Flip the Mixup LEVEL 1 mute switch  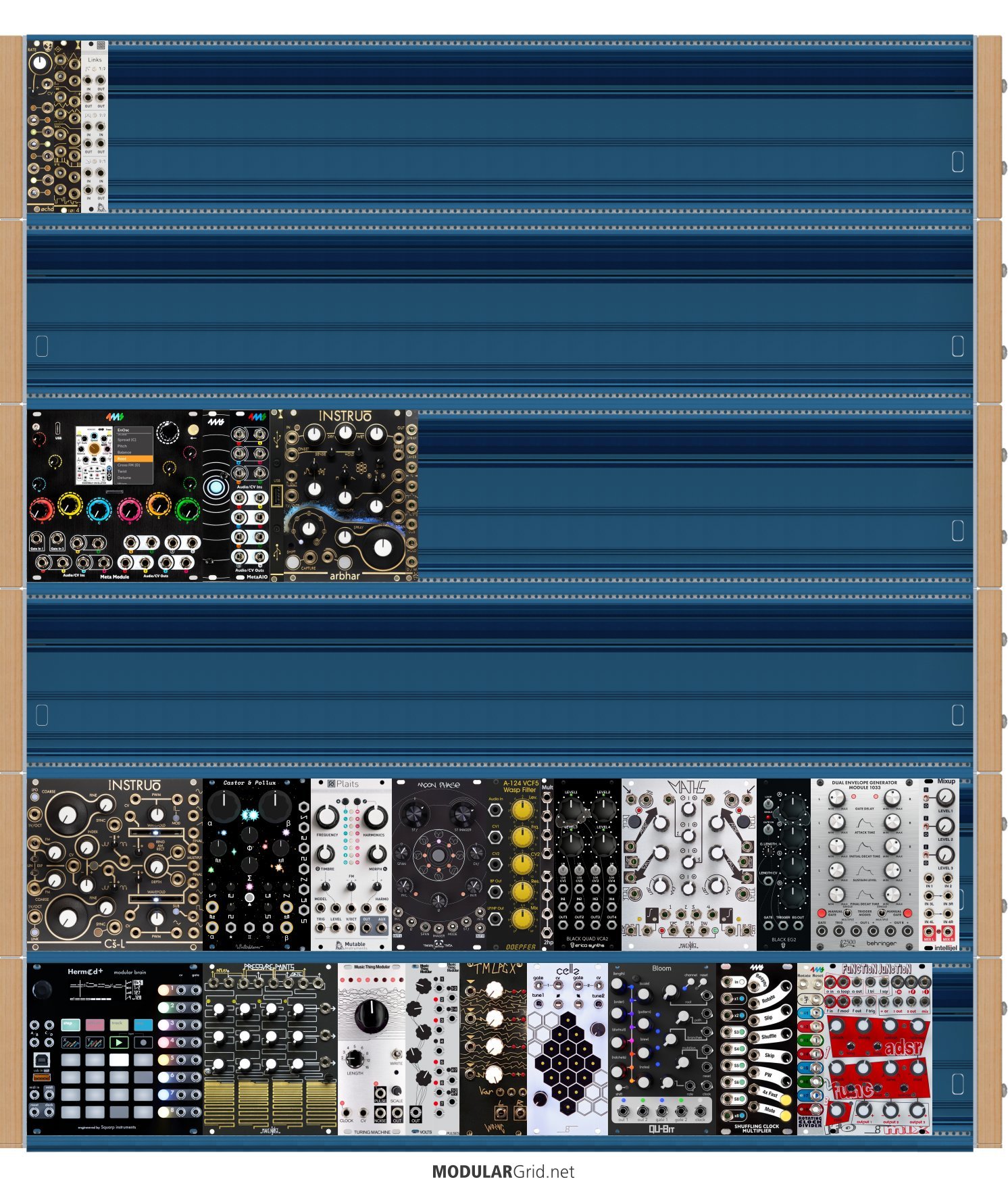click(926, 798)
